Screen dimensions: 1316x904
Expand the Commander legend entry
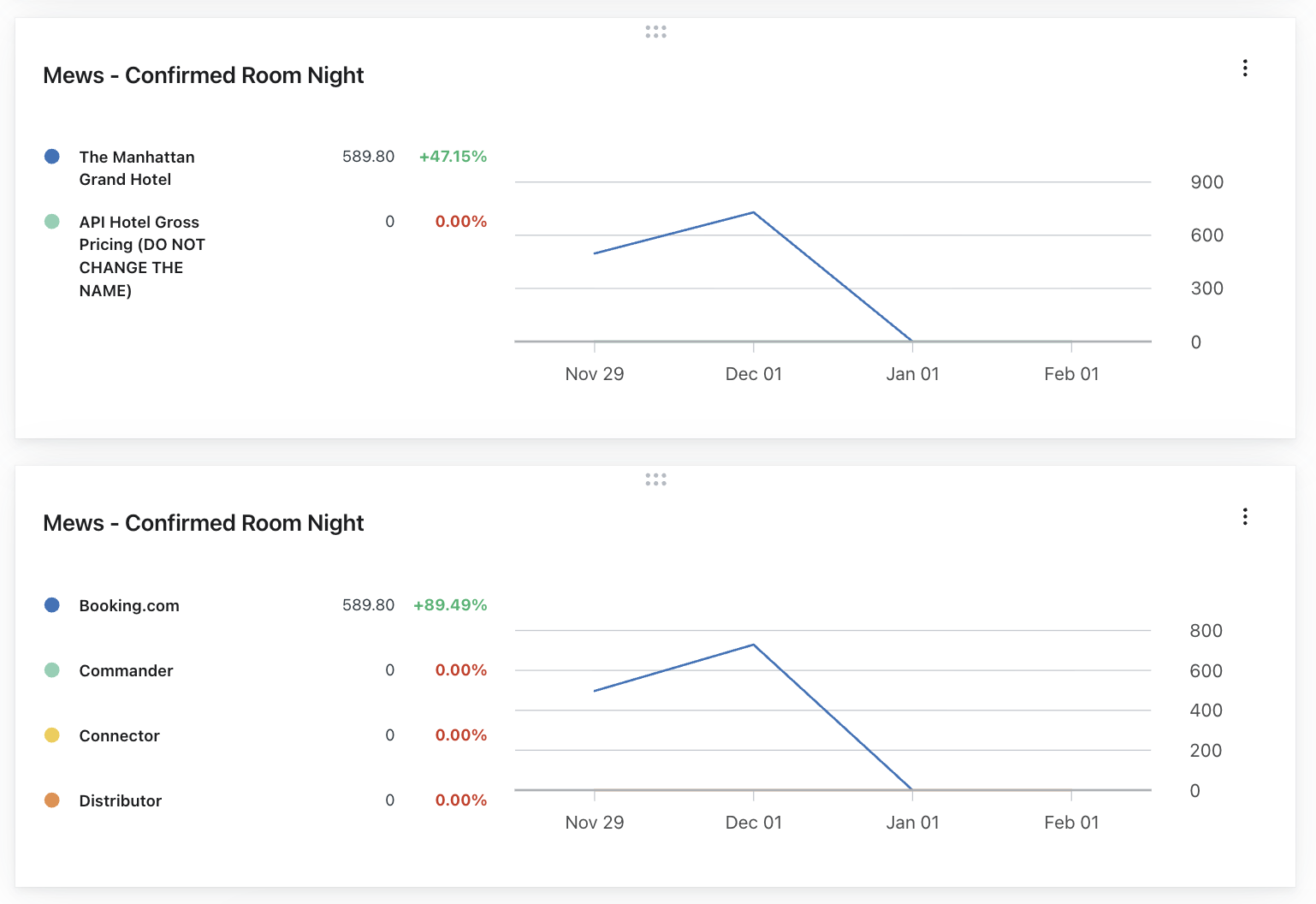point(126,670)
